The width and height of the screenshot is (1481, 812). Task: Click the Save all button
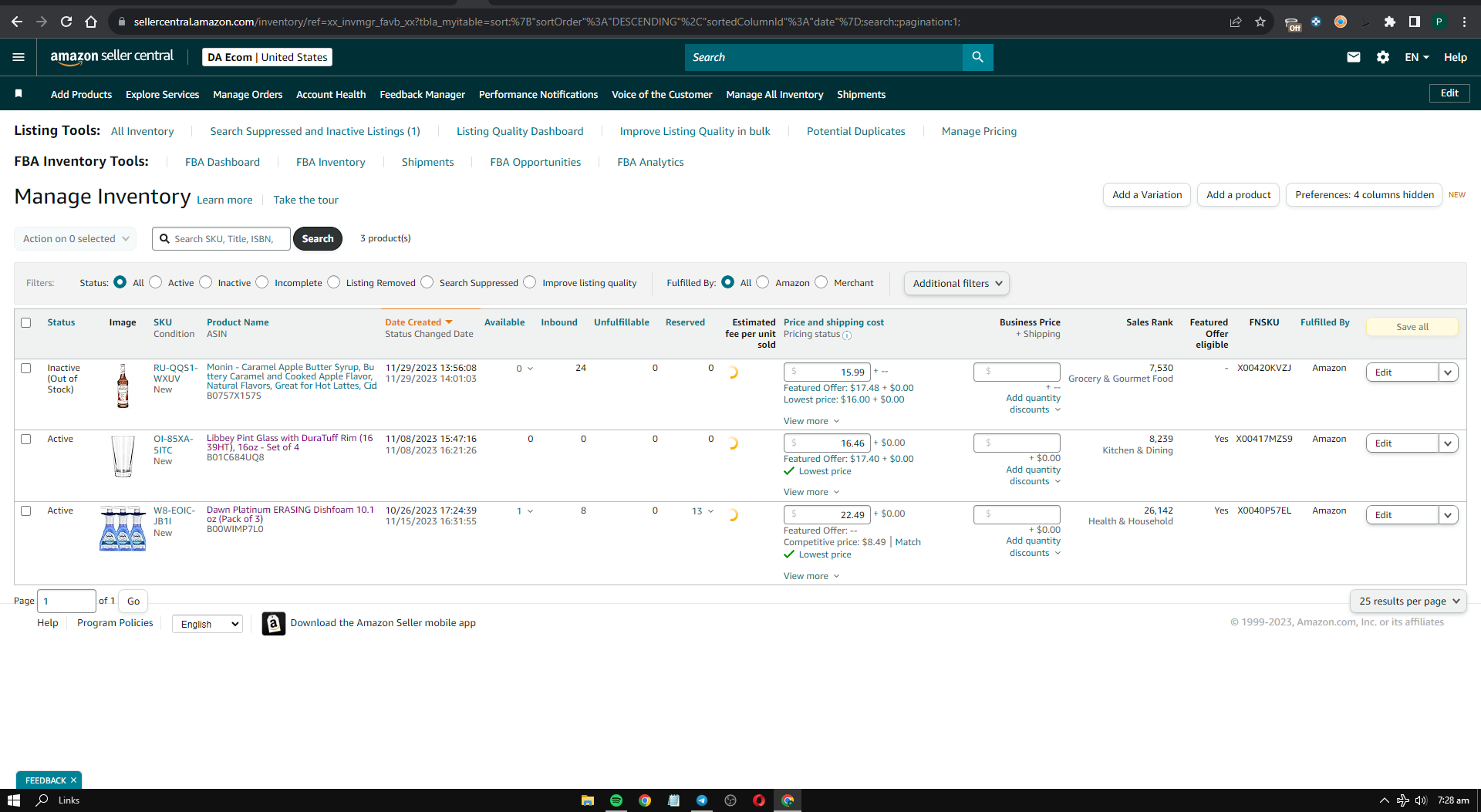(x=1412, y=327)
